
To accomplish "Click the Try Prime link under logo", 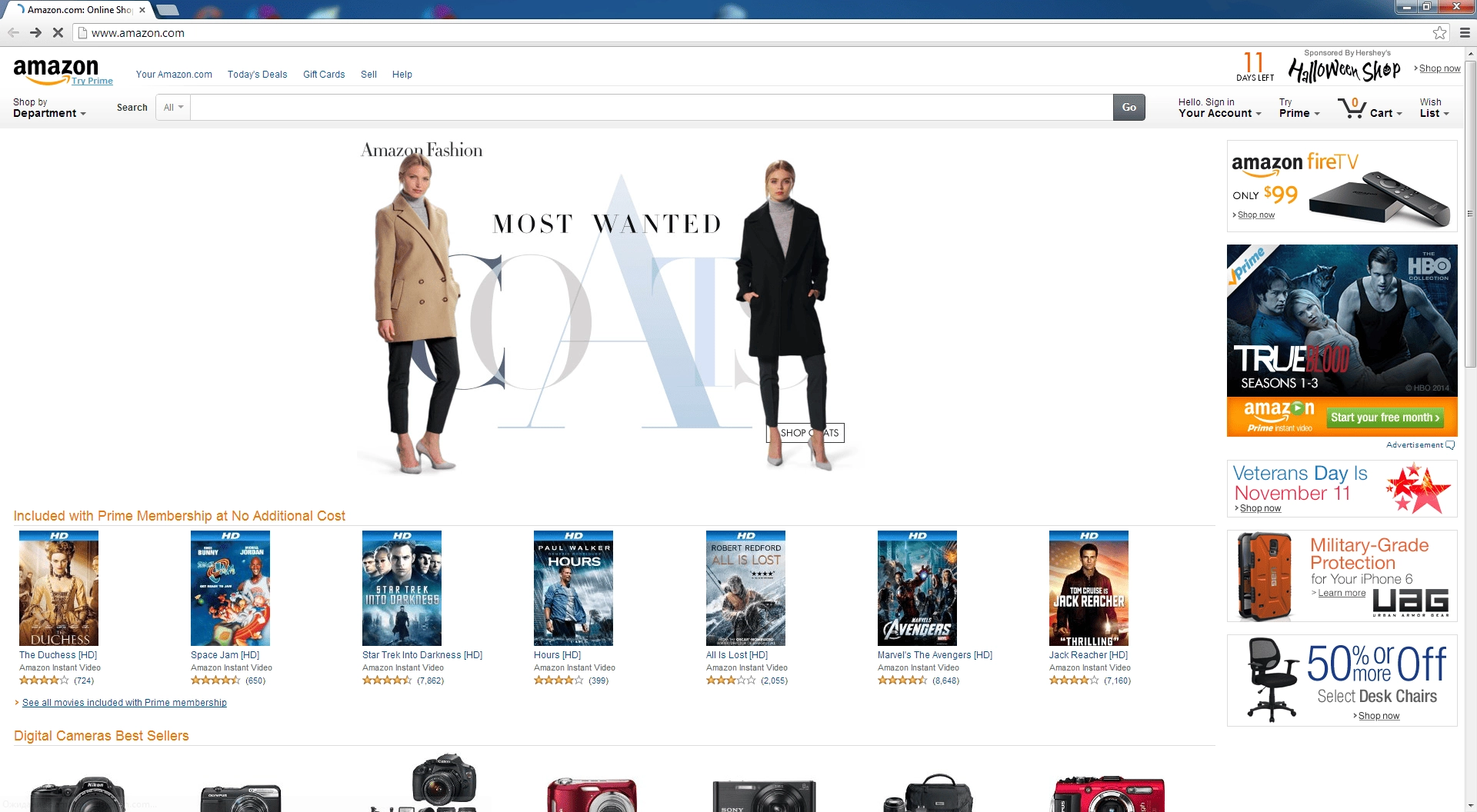I will pyautogui.click(x=92, y=81).
